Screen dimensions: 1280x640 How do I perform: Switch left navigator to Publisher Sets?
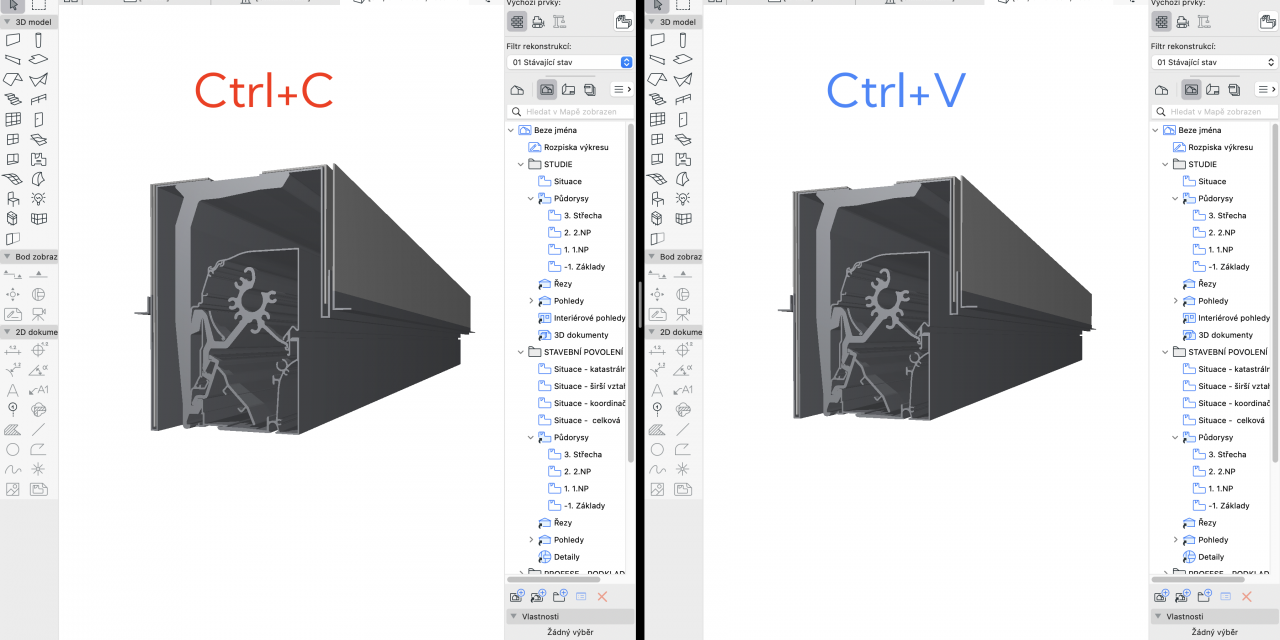pyautogui.click(x=589, y=90)
